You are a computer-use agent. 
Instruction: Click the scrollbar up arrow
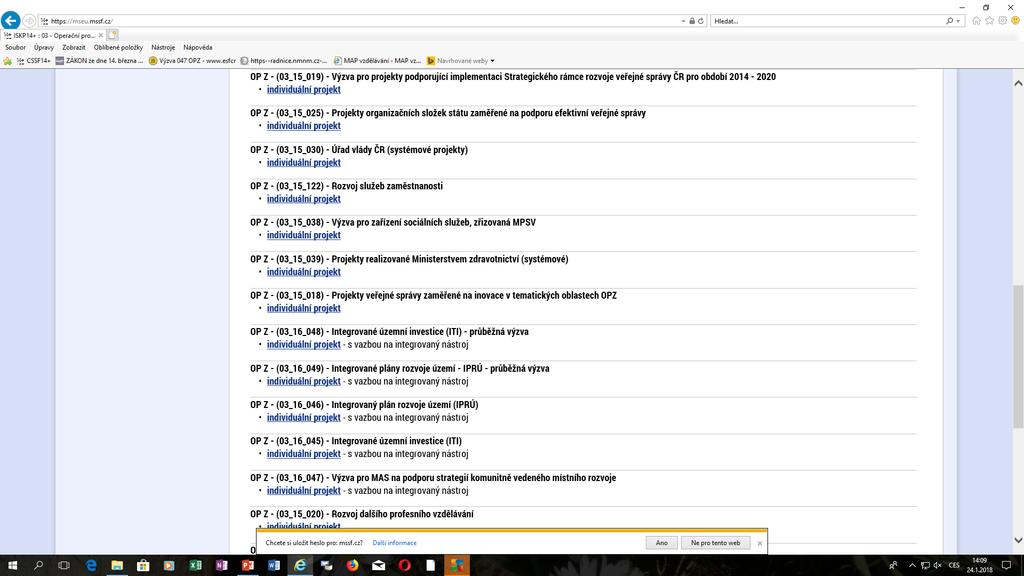click(1018, 84)
